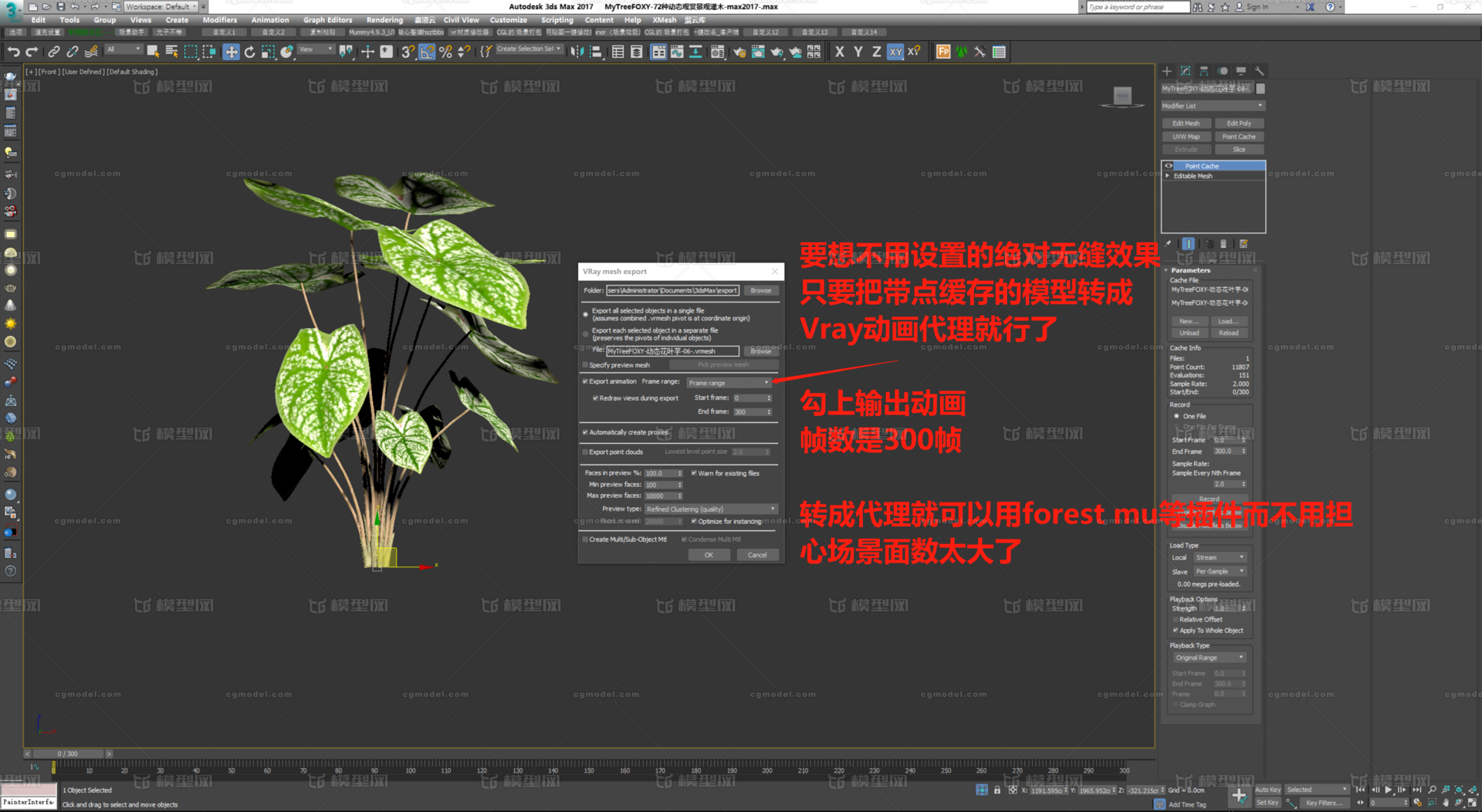
Task: Open the Create panel plus tab
Action: tap(1167, 71)
